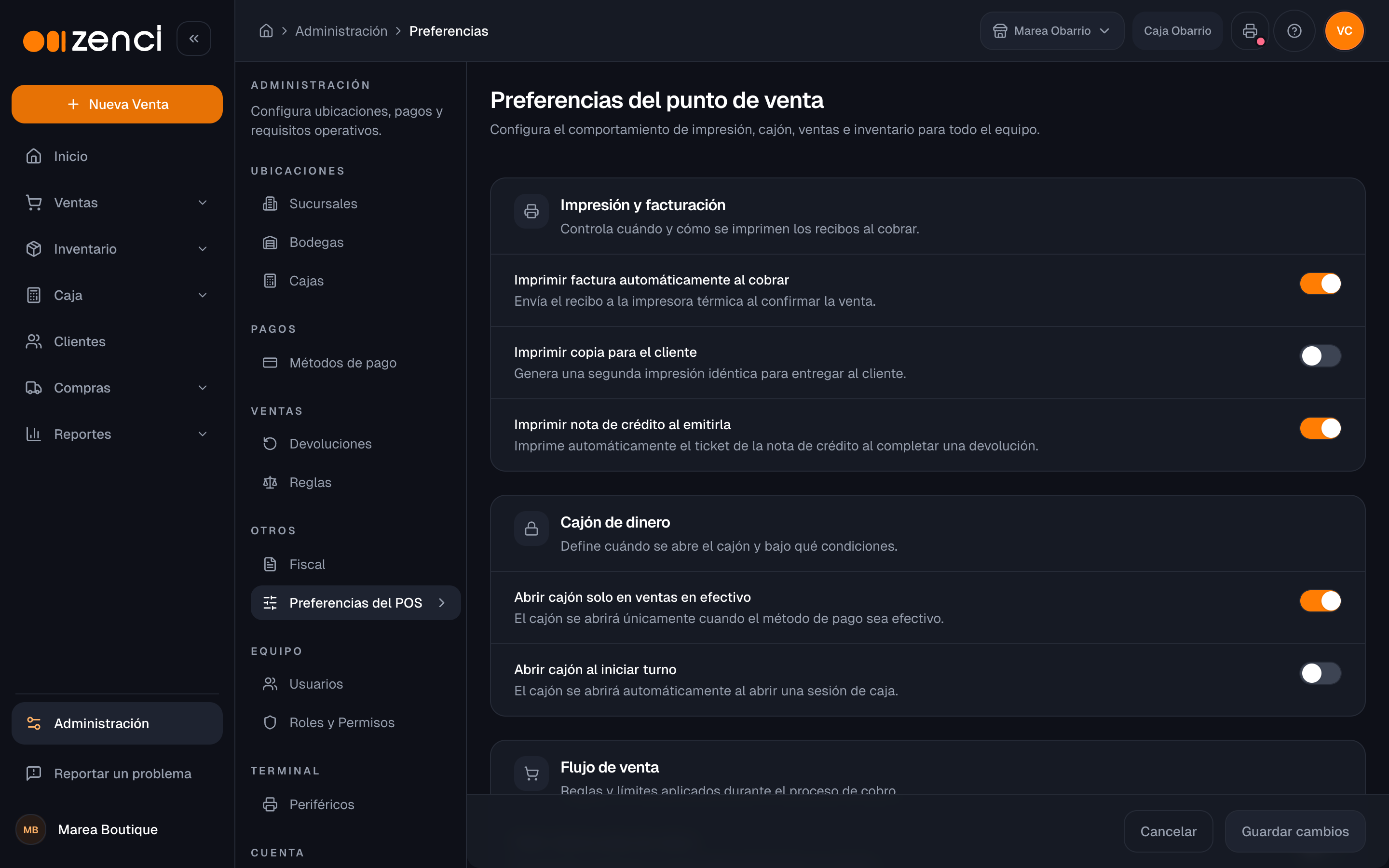
Task: Disable automatic invoice printing on charge
Action: [1320, 284]
